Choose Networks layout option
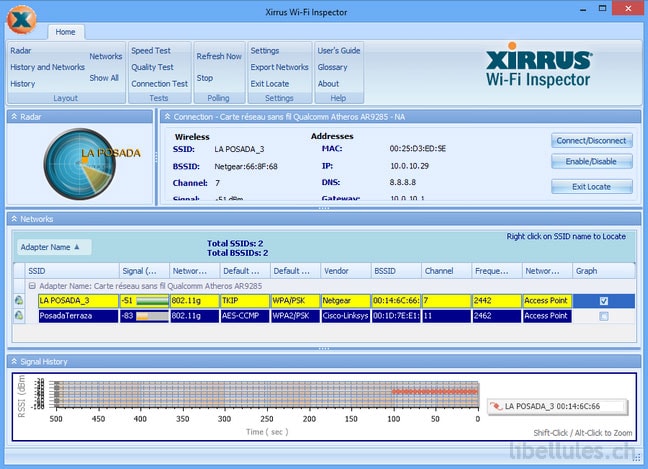Image resolution: width=648 pixels, height=469 pixels. pos(106,56)
